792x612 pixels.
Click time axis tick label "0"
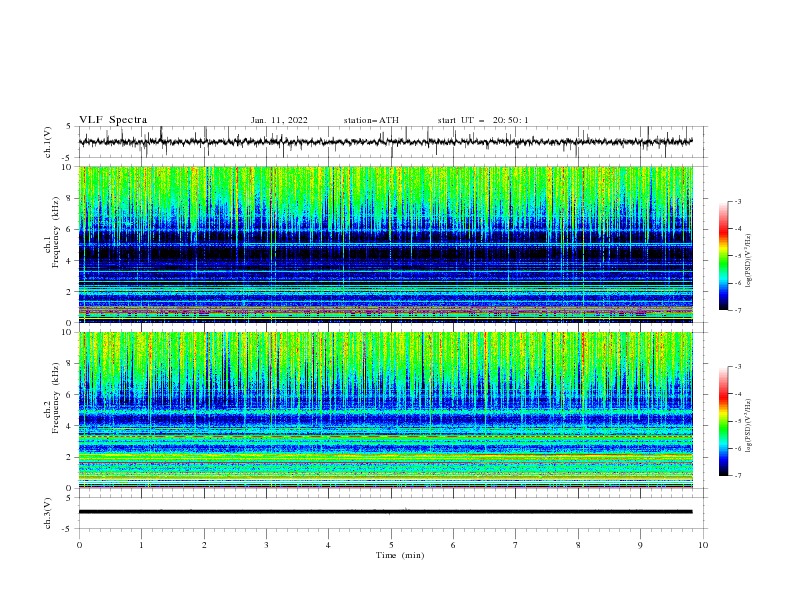click(79, 545)
